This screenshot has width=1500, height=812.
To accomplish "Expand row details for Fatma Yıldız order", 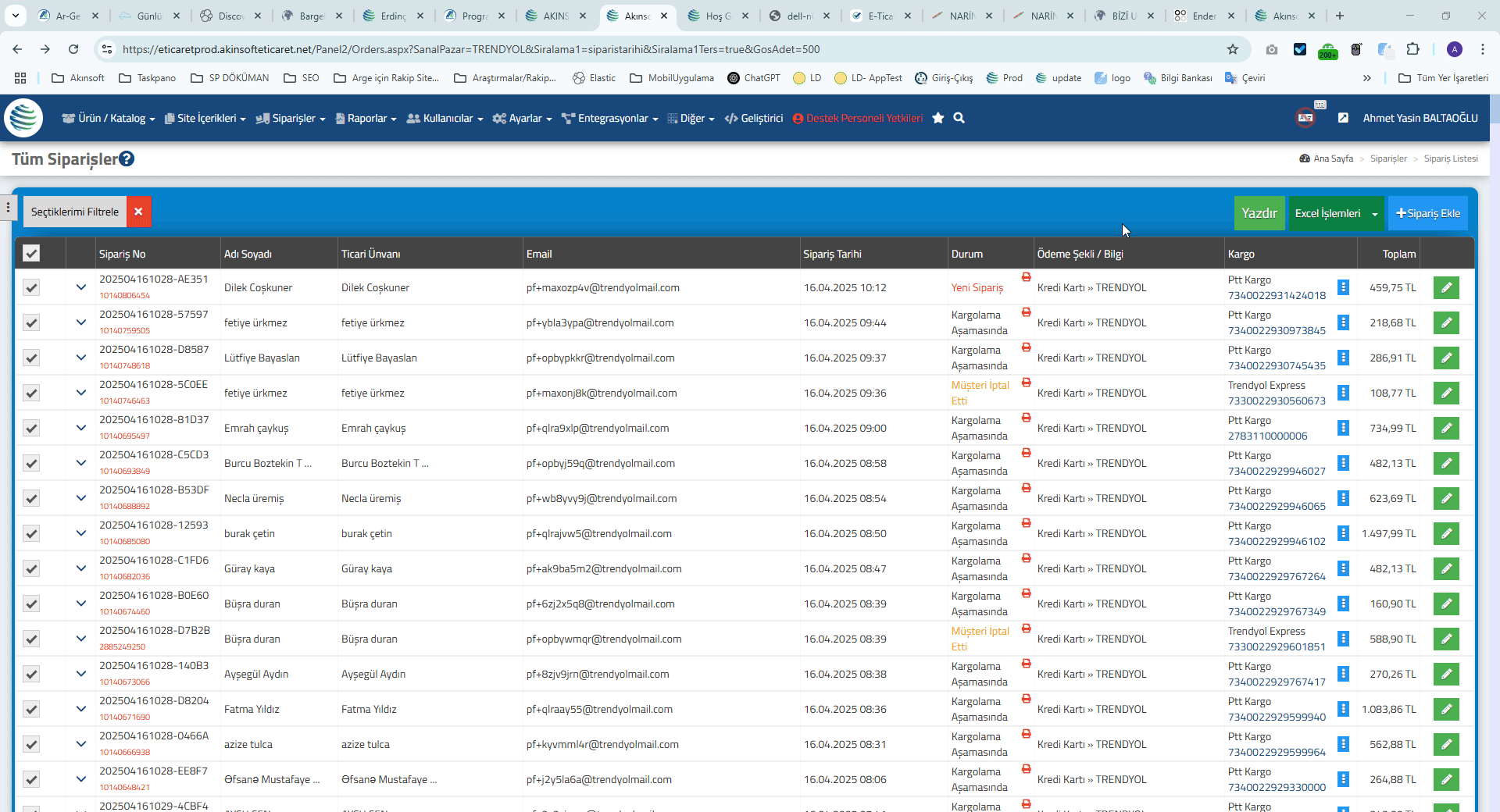I will coord(80,709).
